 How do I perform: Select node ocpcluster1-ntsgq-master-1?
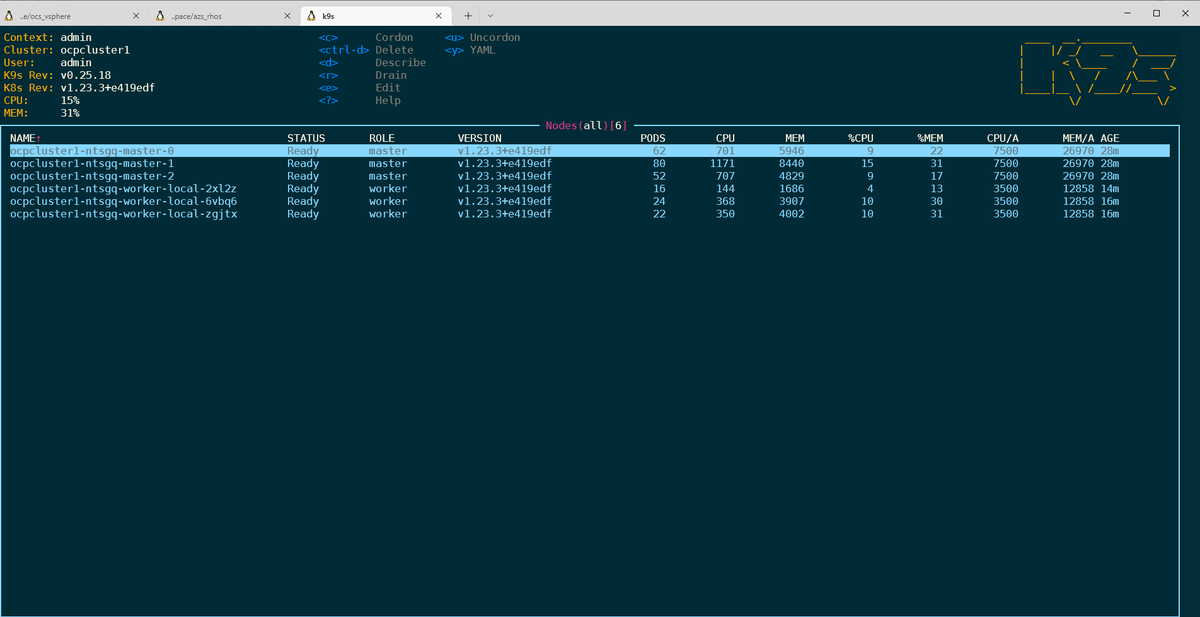(x=589, y=163)
